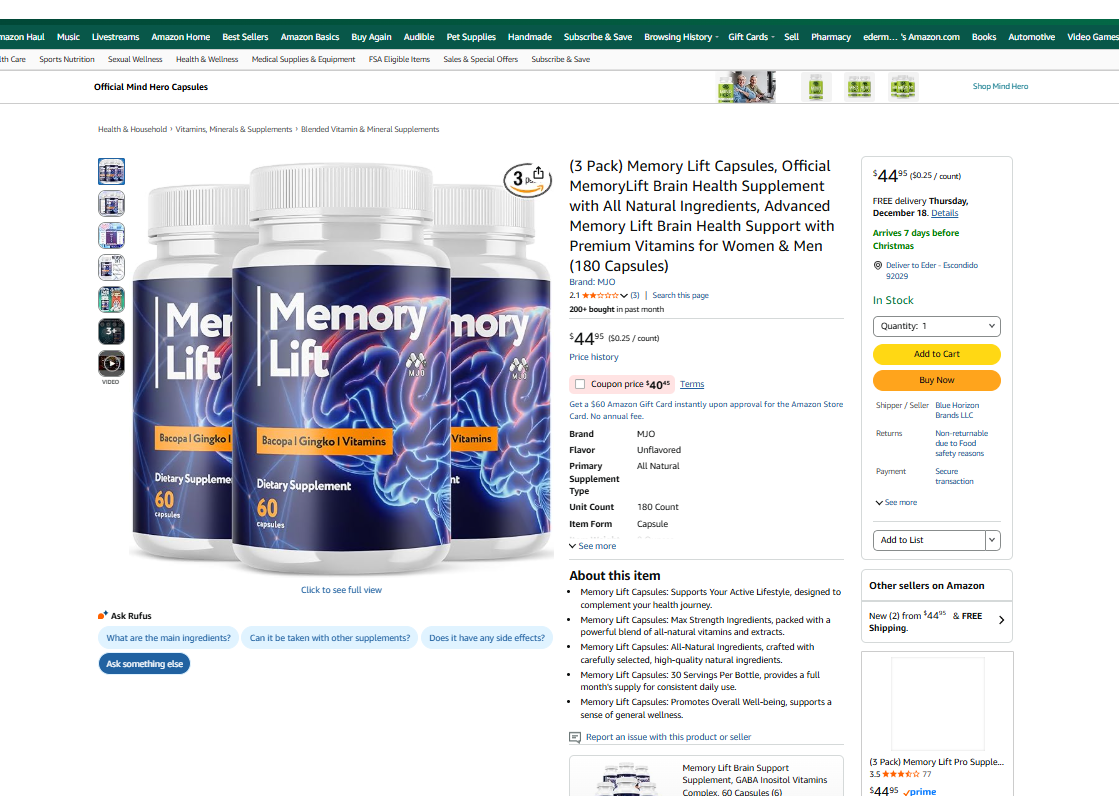The height and width of the screenshot is (796, 1119).
Task: Click the Add to Cart button
Action: [936, 354]
